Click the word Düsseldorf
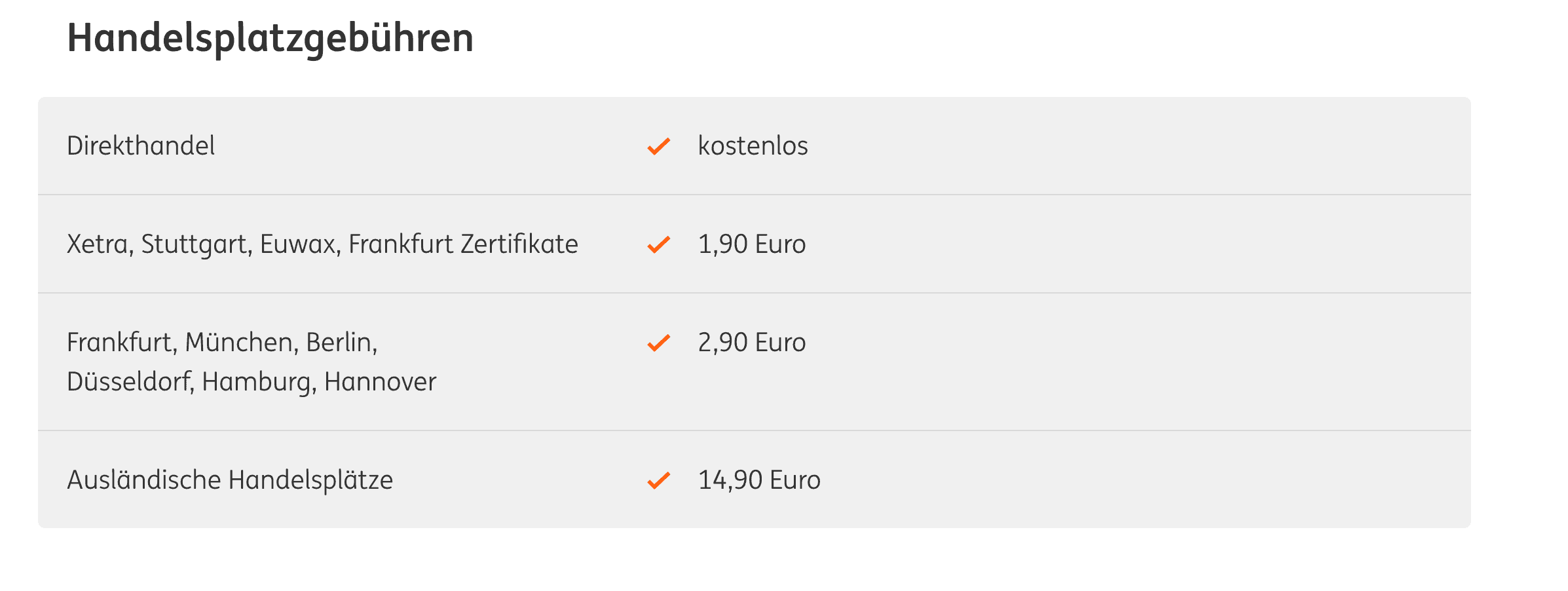The image size is (1568, 591). click(129, 382)
